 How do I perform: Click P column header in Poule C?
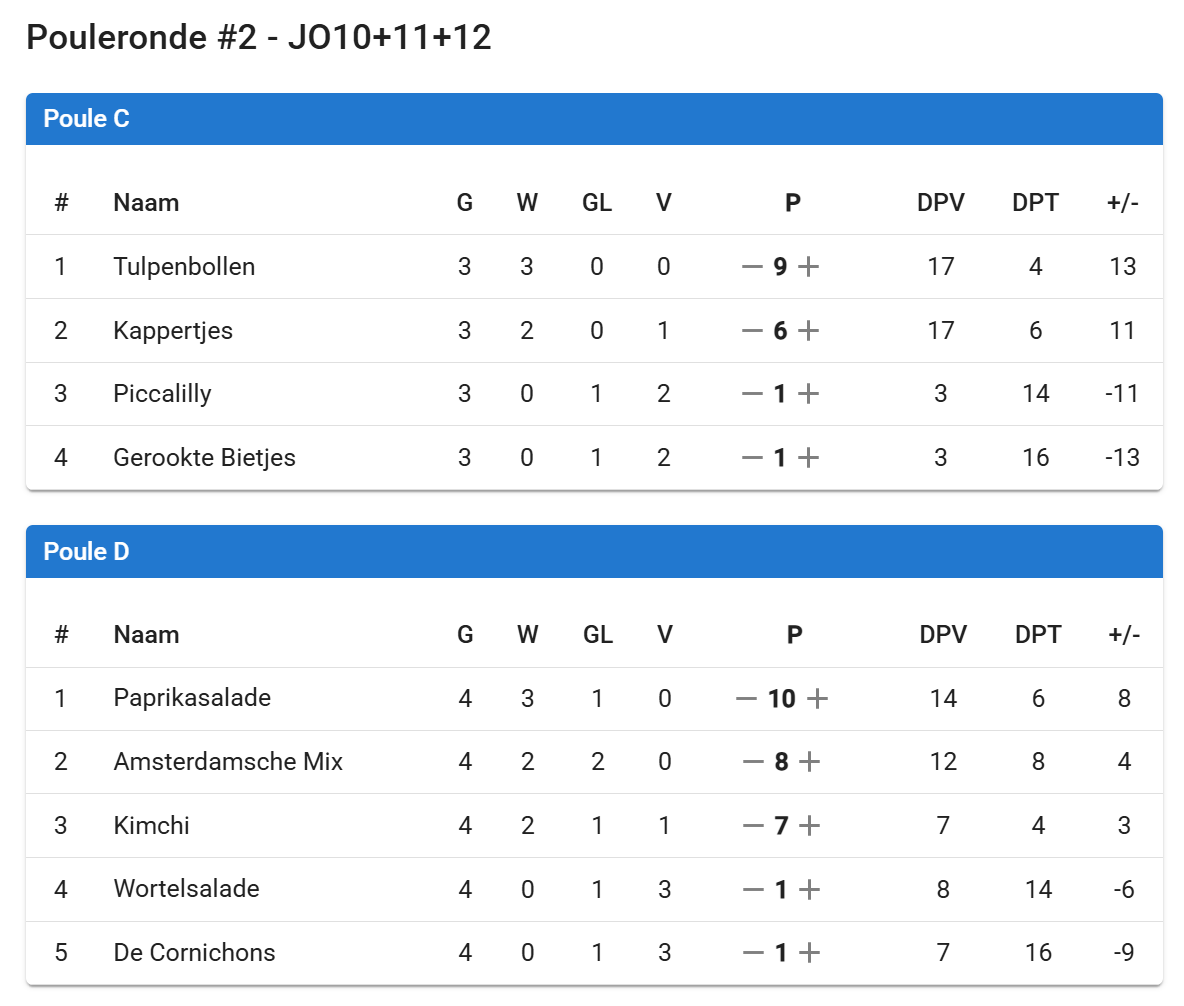pos(793,203)
